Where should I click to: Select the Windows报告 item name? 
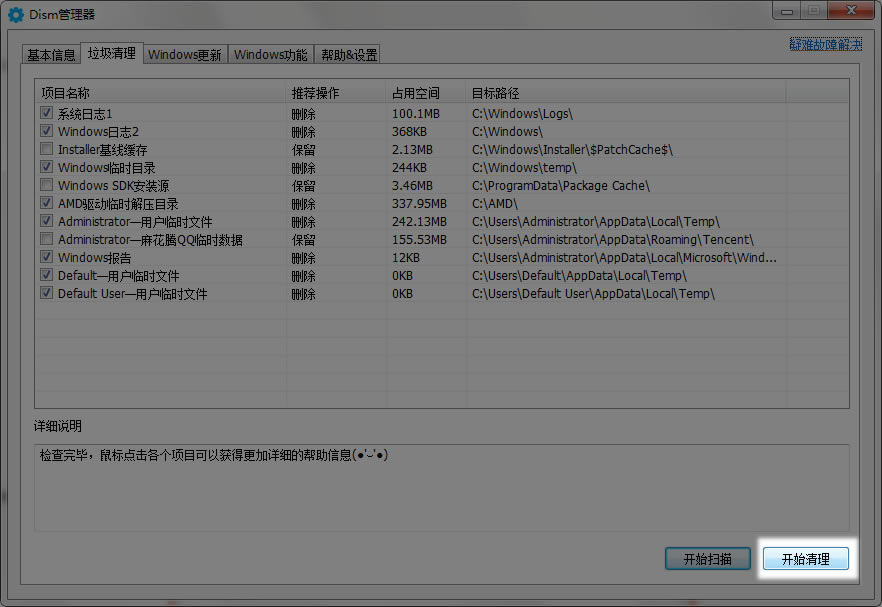point(94,258)
